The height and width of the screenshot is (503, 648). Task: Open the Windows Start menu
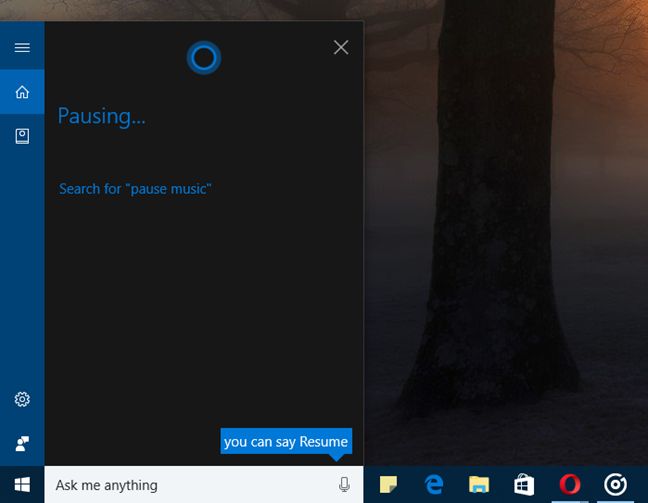point(22,484)
